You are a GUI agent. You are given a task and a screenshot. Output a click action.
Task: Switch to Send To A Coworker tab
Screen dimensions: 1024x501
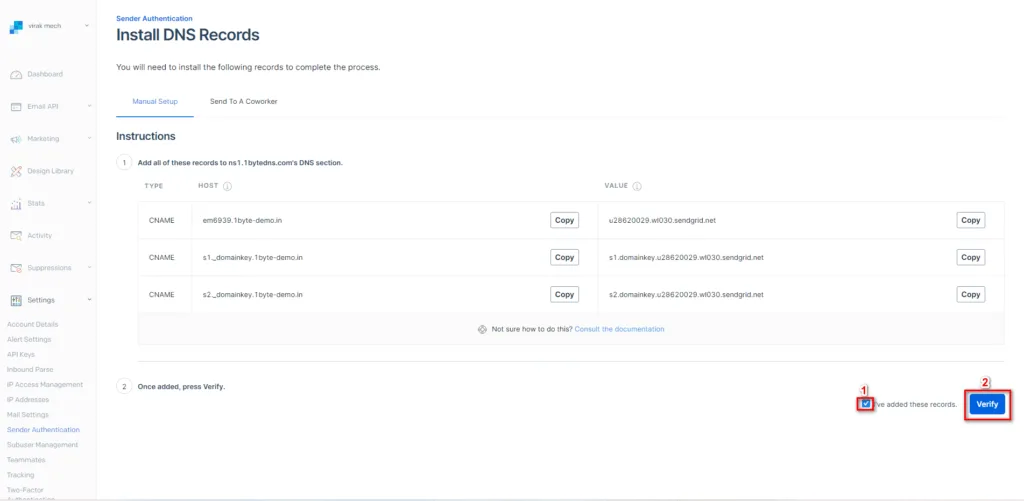click(x=244, y=102)
